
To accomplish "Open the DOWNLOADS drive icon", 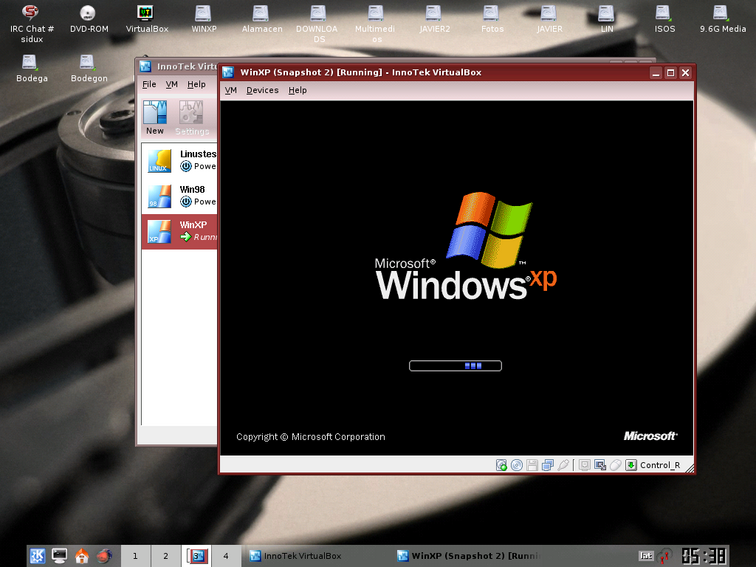I will coord(317,23).
